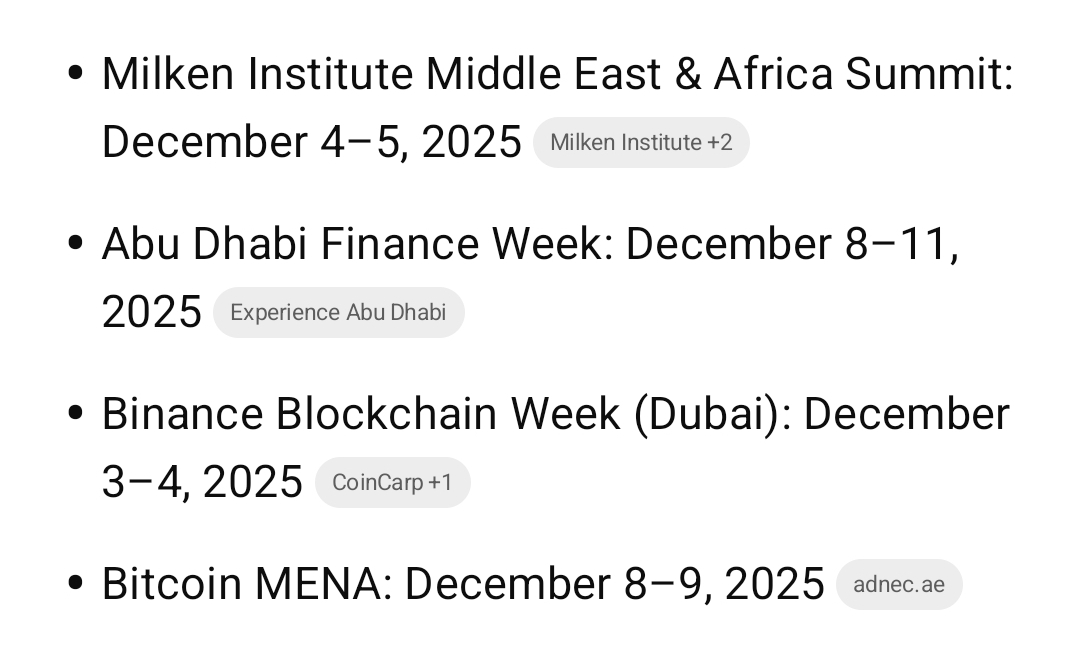Viewport: 1080px width, 659px height.
Task: Click the word '(Dubai)' in the Binance item
Action: pyautogui.click(x=710, y=414)
